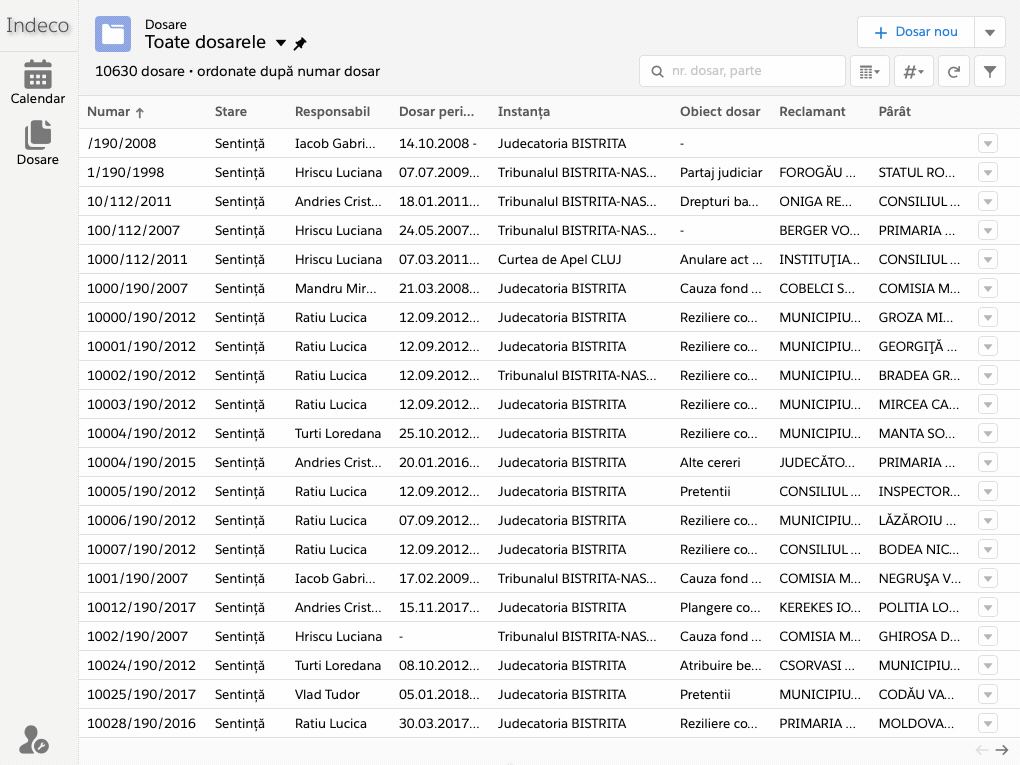1020x765 pixels.
Task: Open the hash numbering dropdown
Action: pos(912,72)
